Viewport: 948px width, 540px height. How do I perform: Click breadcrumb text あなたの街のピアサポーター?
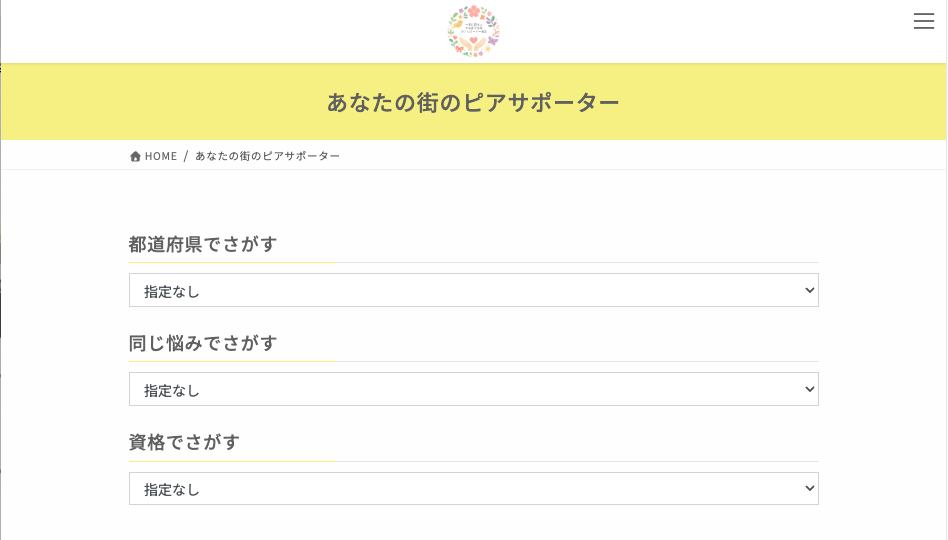tap(267, 156)
